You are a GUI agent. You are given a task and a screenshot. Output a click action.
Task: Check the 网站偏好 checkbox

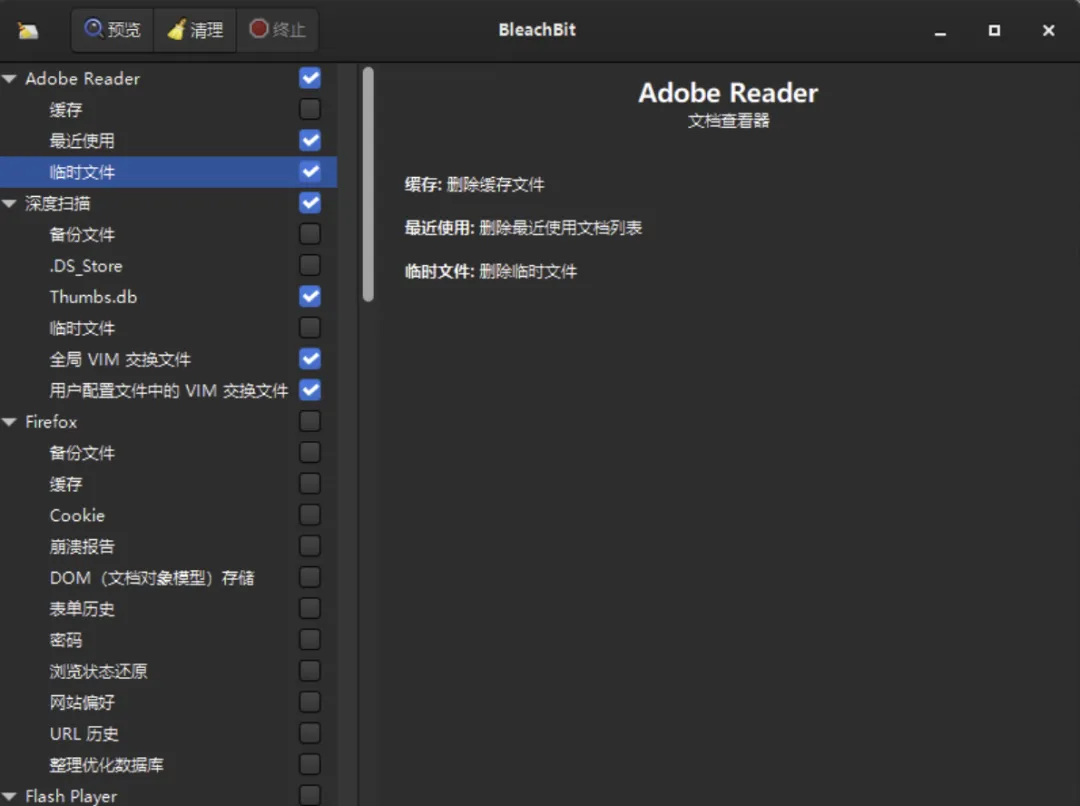coord(310,702)
